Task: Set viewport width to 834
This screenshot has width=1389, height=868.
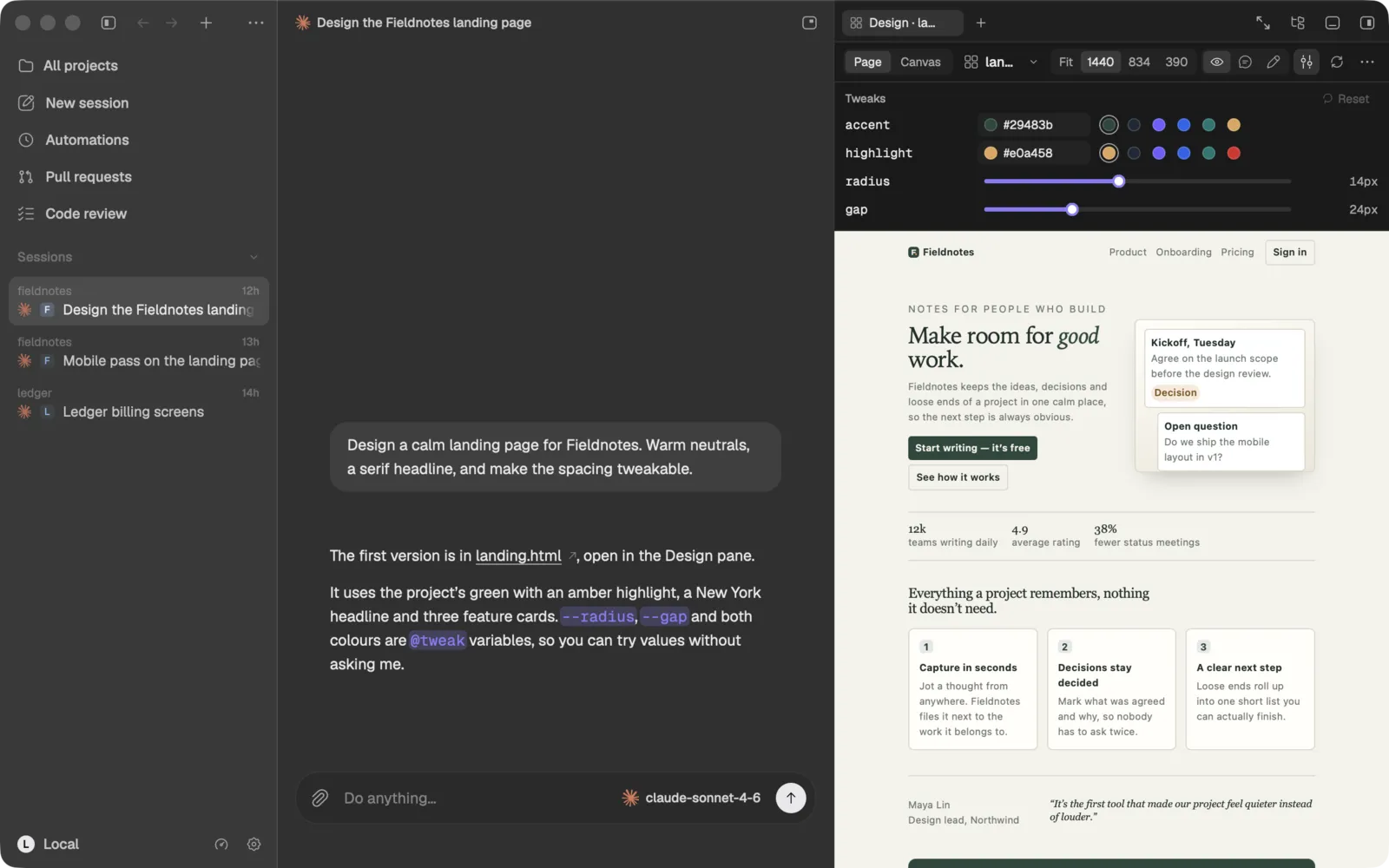Action: pyautogui.click(x=1139, y=62)
